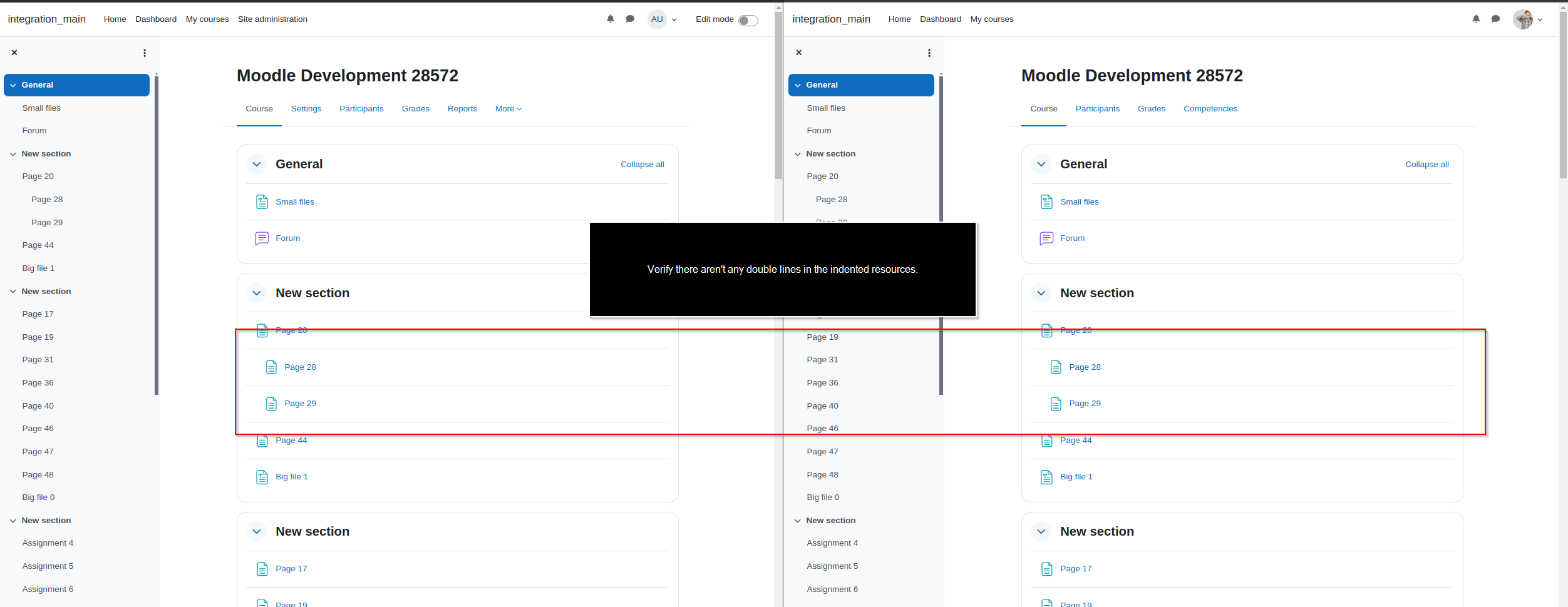Open Participants tab in left window
Screen dimensions: 1568x607
click(361, 109)
